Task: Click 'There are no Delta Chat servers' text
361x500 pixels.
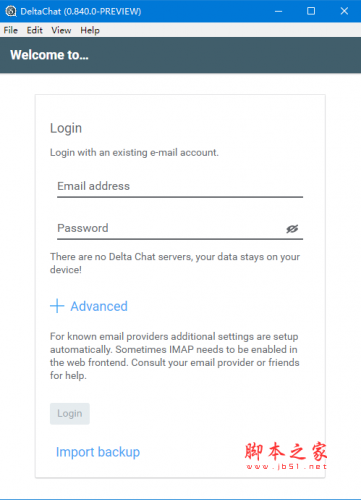Action: 175,263
